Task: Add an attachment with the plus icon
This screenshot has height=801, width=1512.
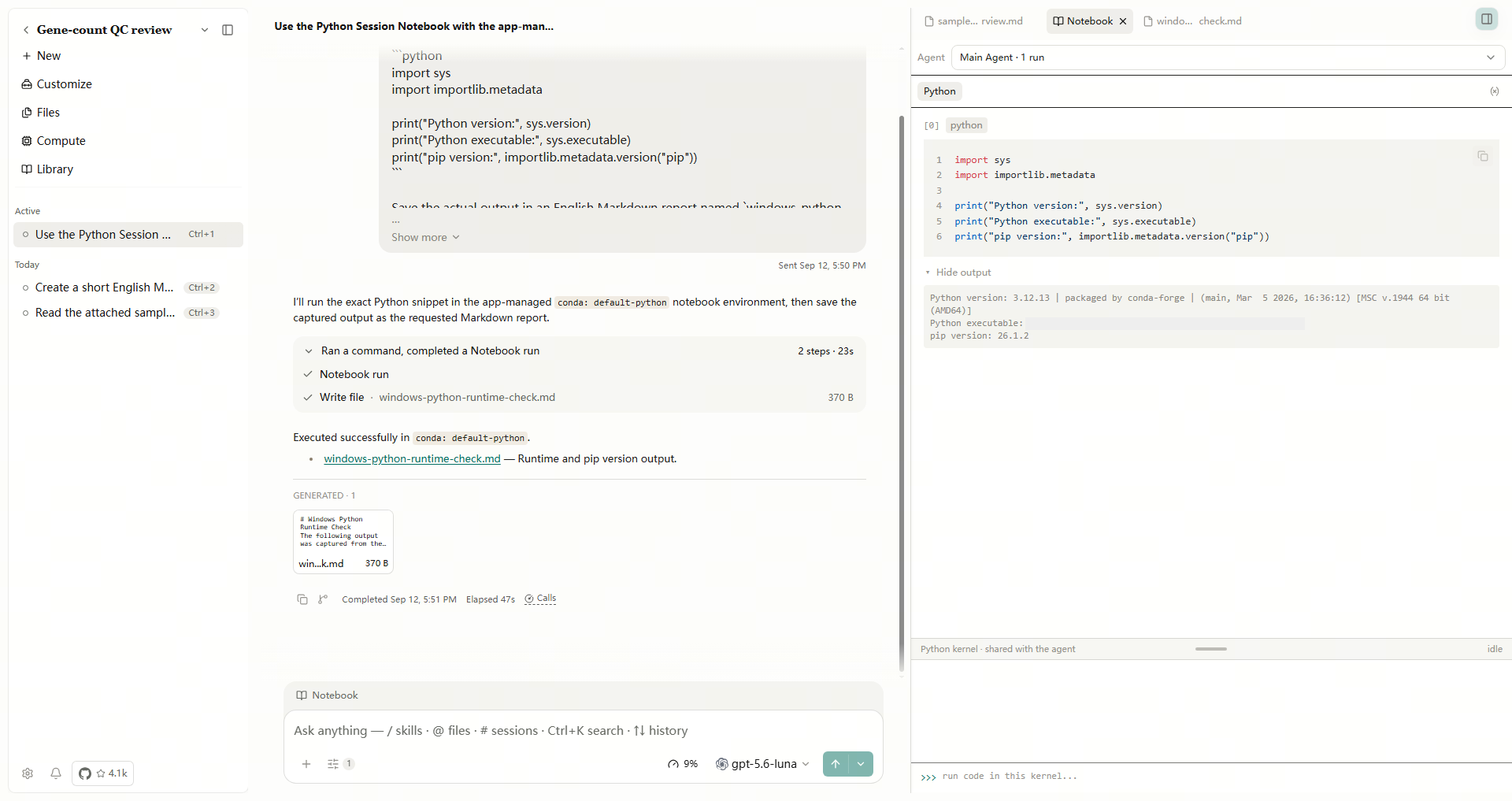Action: (x=306, y=764)
